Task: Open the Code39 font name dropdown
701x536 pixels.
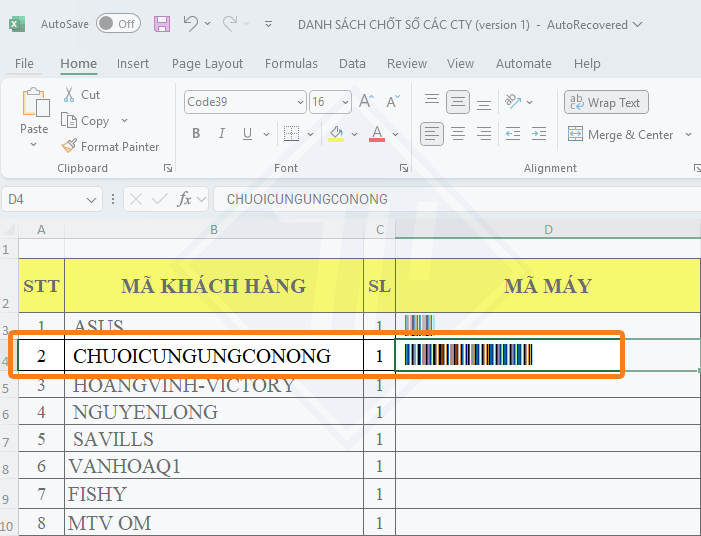Action: (x=300, y=102)
